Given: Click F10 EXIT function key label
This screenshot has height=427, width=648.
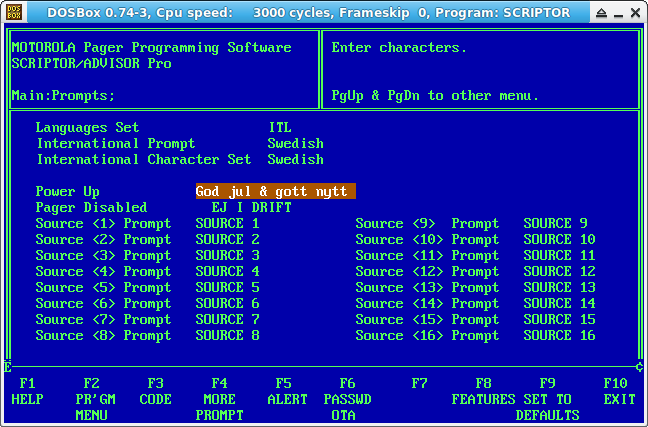Looking at the screenshot, I should 619,391.
